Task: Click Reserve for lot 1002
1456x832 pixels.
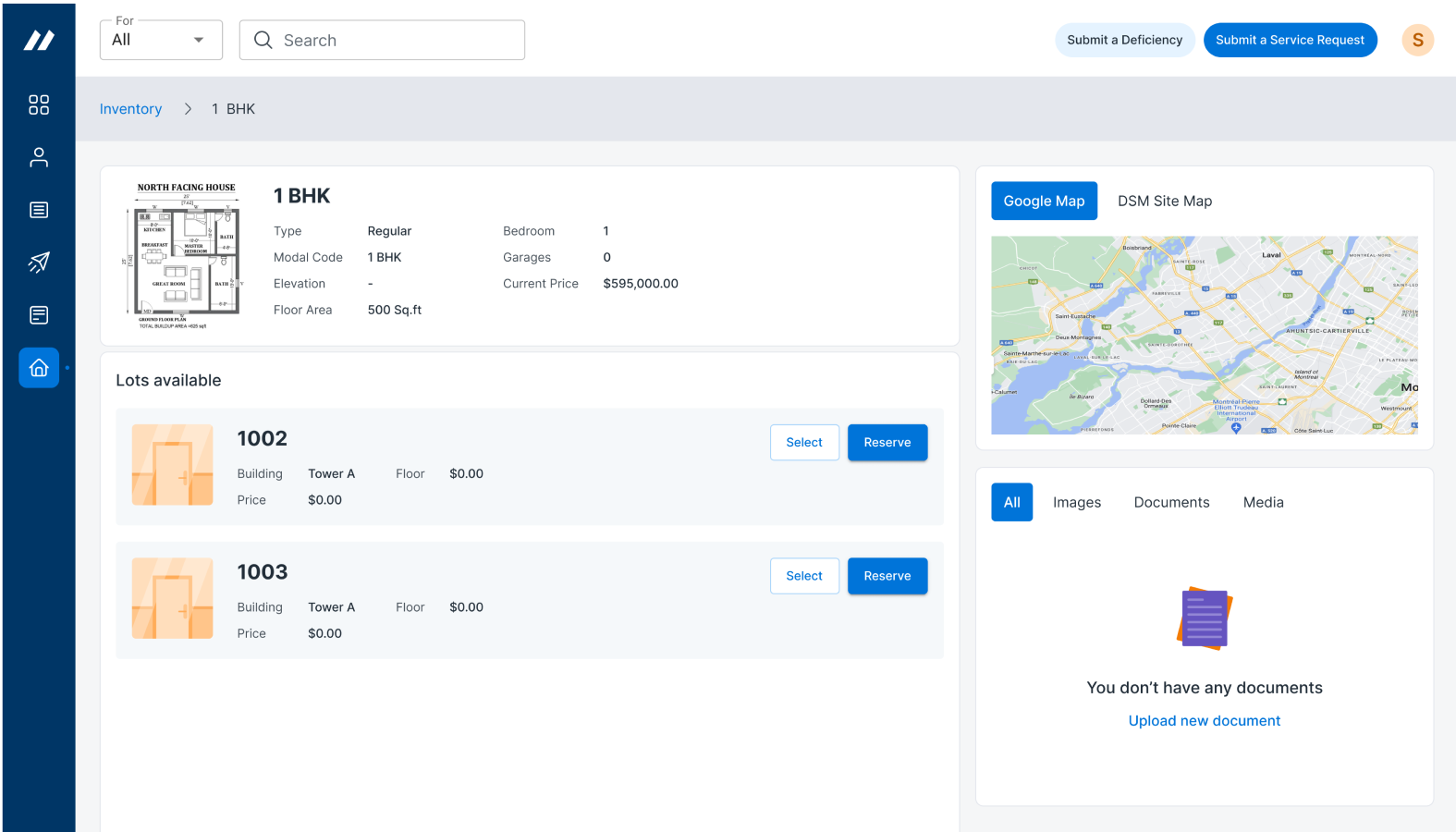Action: (x=887, y=443)
